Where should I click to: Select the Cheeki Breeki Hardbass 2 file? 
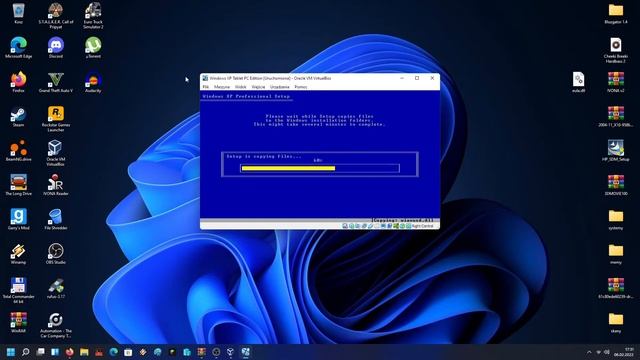pos(616,50)
